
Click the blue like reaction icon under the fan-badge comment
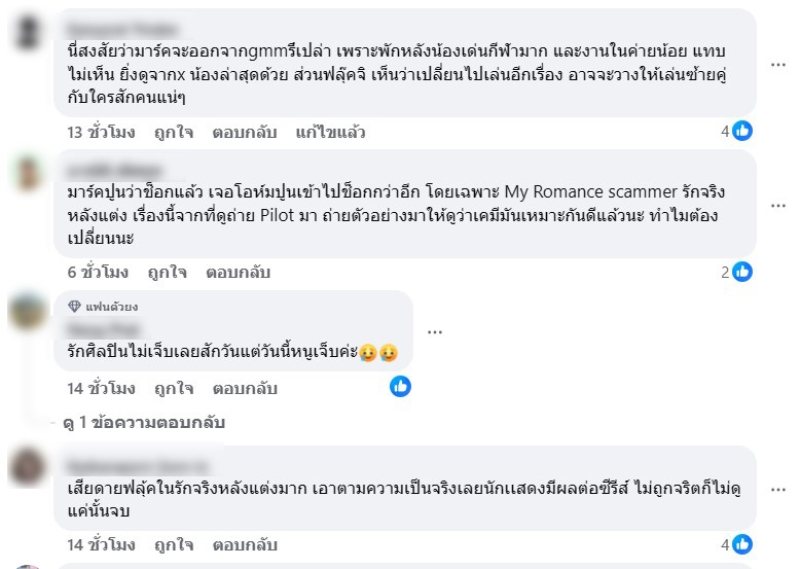pos(400,386)
